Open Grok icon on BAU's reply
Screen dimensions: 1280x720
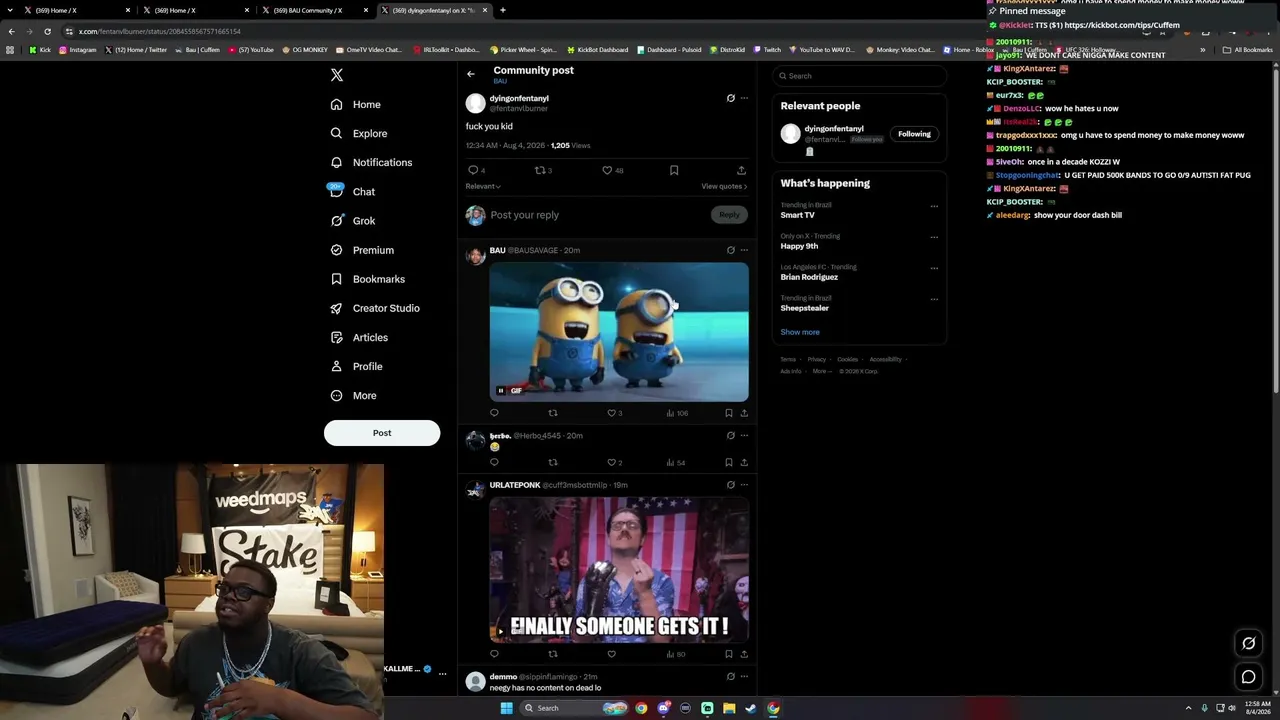coord(730,250)
